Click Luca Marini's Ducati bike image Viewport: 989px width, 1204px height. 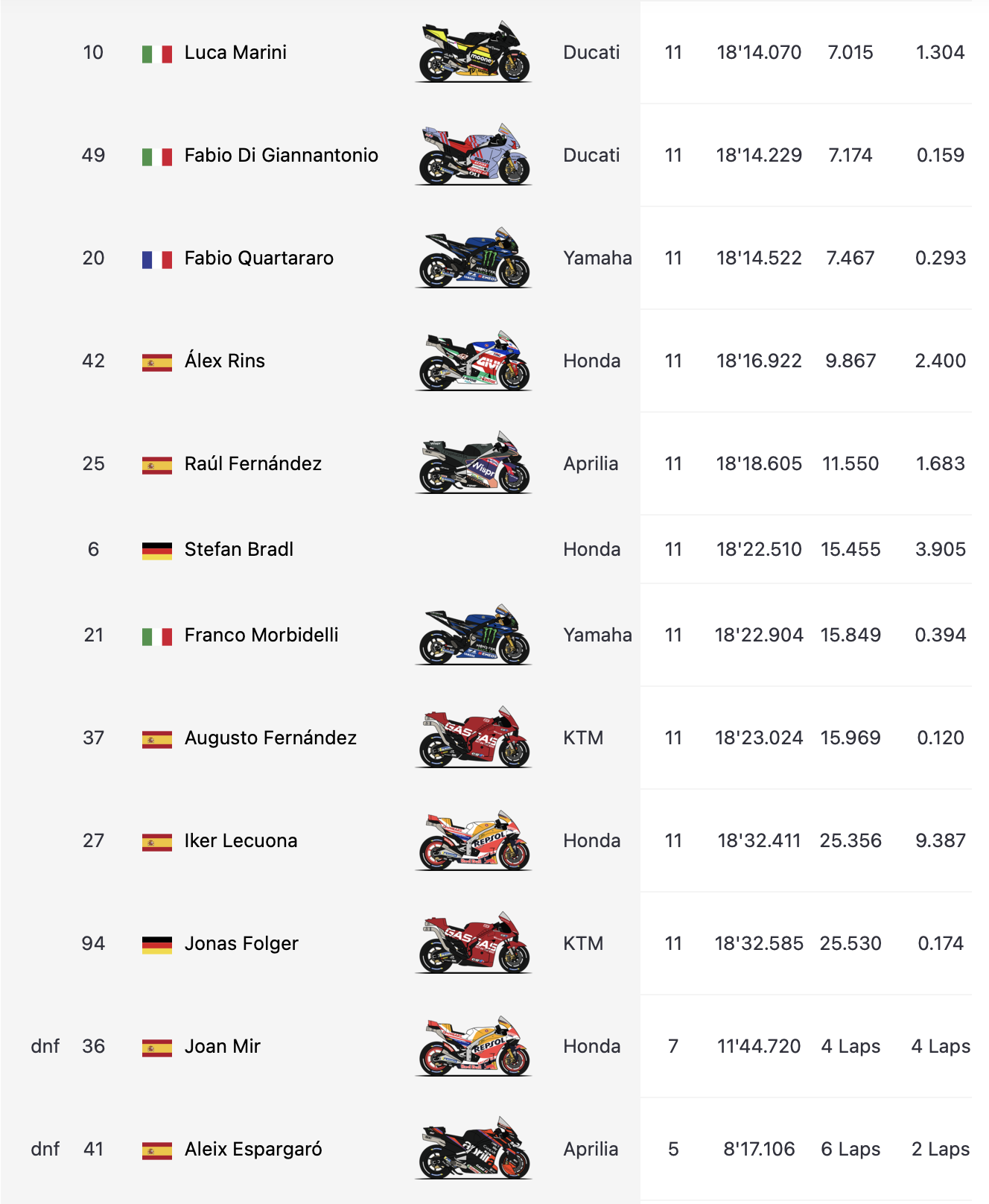pos(474,52)
